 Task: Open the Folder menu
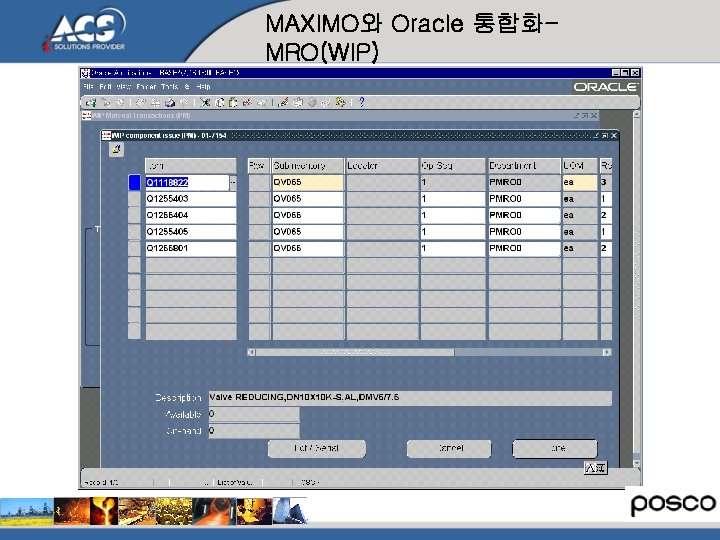[146, 86]
